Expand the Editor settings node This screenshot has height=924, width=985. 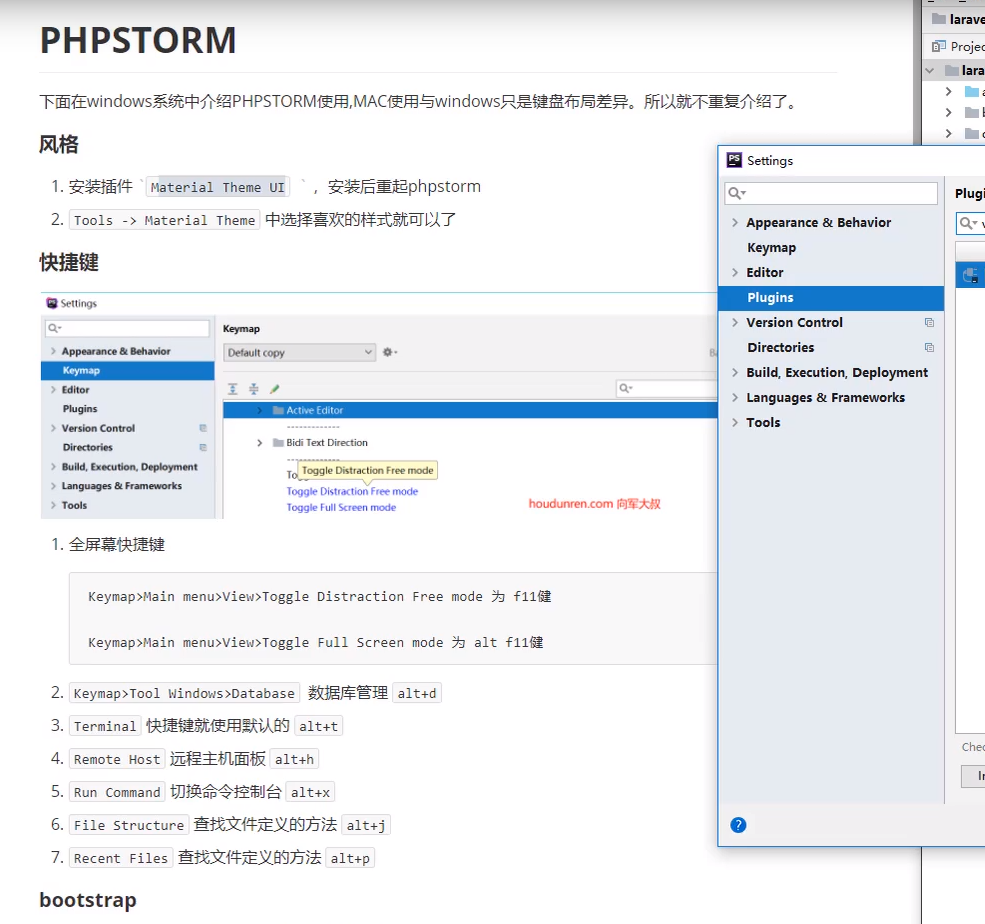click(x=735, y=273)
